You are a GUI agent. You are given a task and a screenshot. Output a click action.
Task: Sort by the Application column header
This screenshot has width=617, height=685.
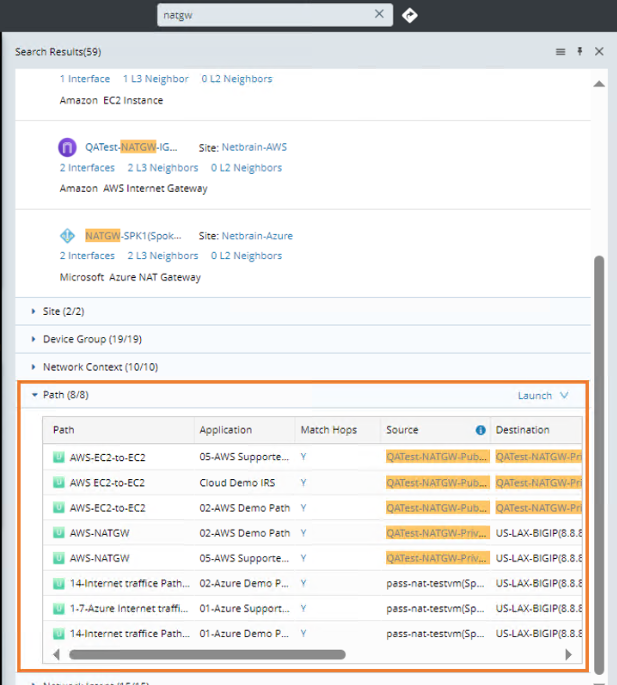[x=226, y=430]
